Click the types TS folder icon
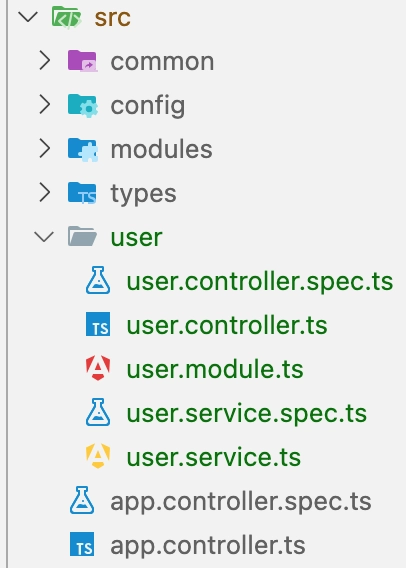 tap(82, 193)
